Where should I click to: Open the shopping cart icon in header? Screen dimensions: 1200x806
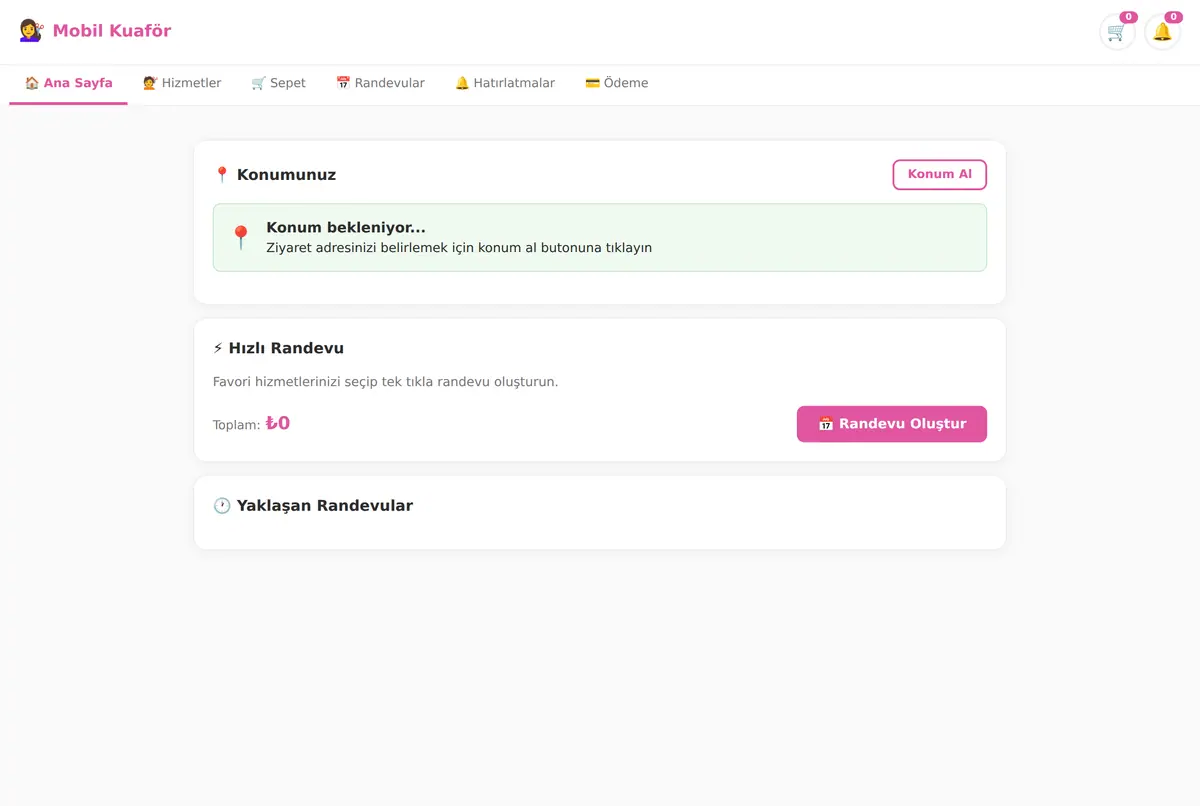(1117, 32)
